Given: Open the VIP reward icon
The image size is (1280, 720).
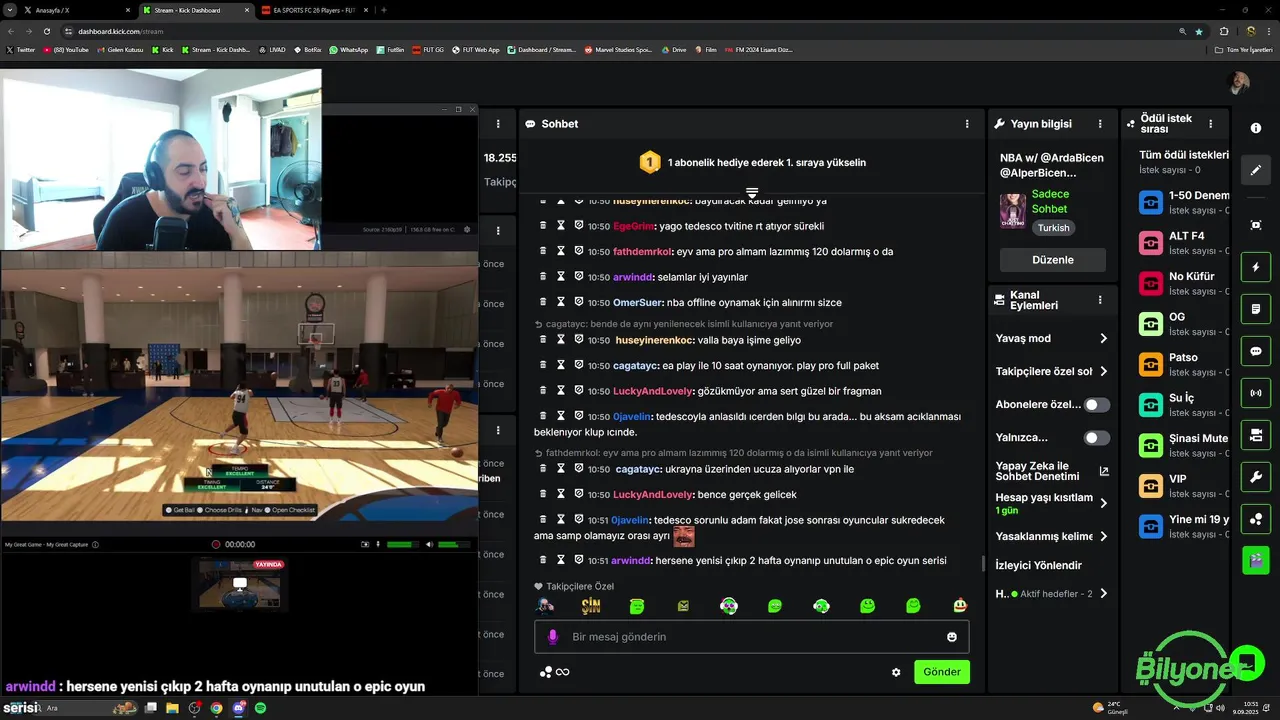Looking at the screenshot, I should click(x=1151, y=485).
